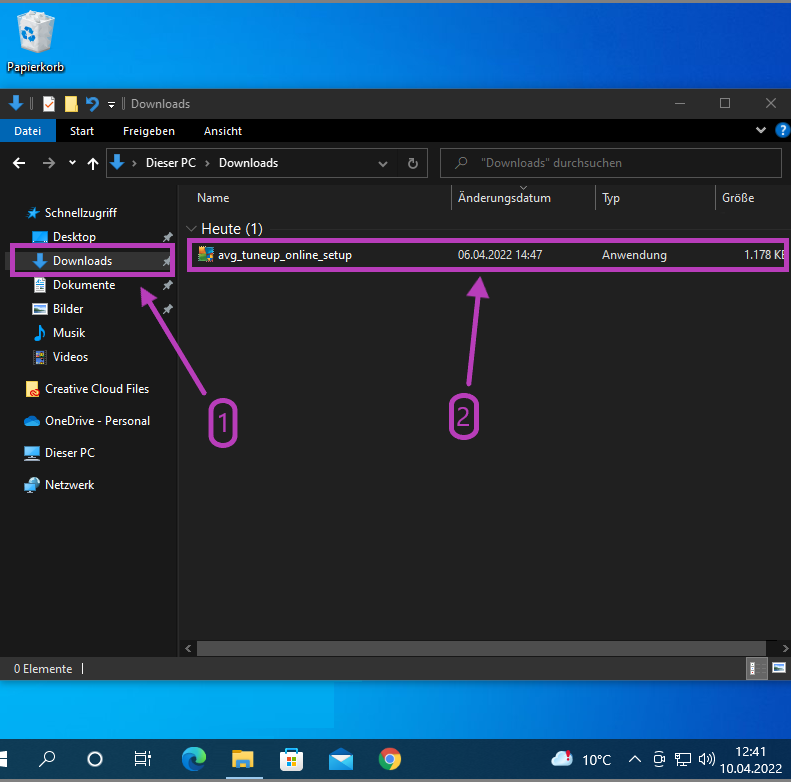Screen dimensions: 791x782
Task: Click the volume speaker tray icon
Action: point(707,759)
